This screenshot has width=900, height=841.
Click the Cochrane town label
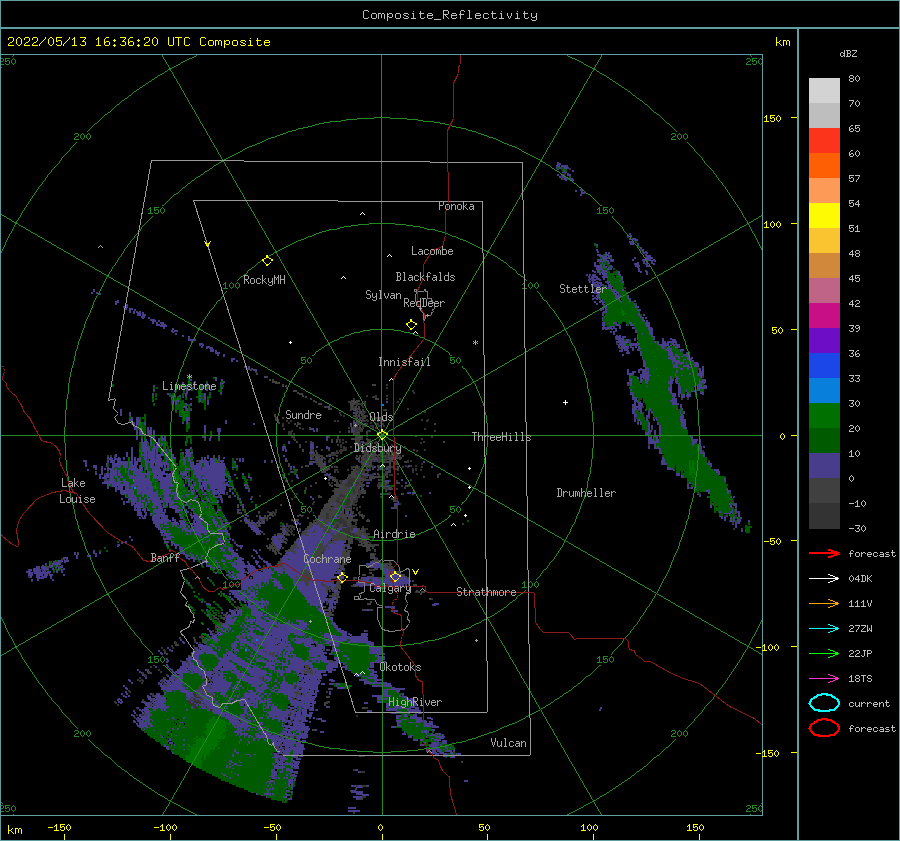click(x=327, y=559)
